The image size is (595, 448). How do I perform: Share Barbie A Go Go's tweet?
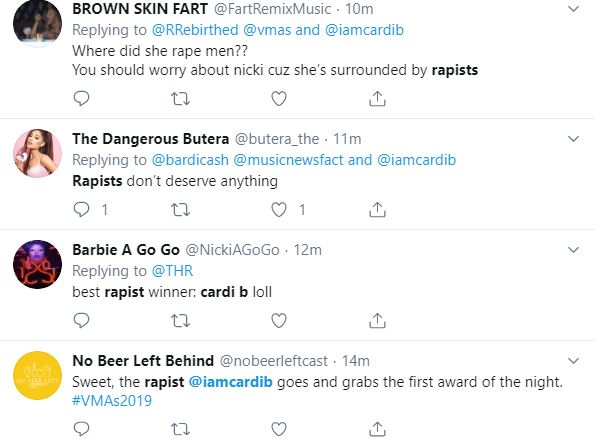[x=377, y=321]
